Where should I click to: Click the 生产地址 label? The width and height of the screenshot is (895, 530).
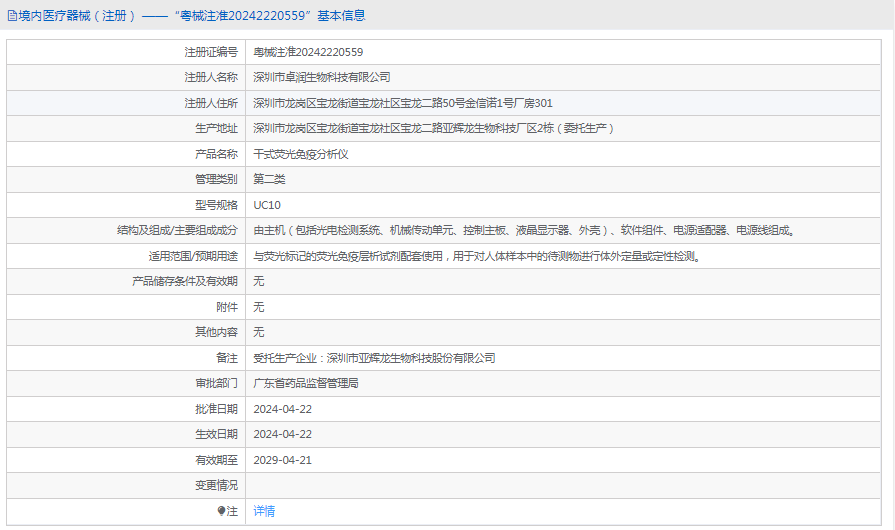(216, 128)
